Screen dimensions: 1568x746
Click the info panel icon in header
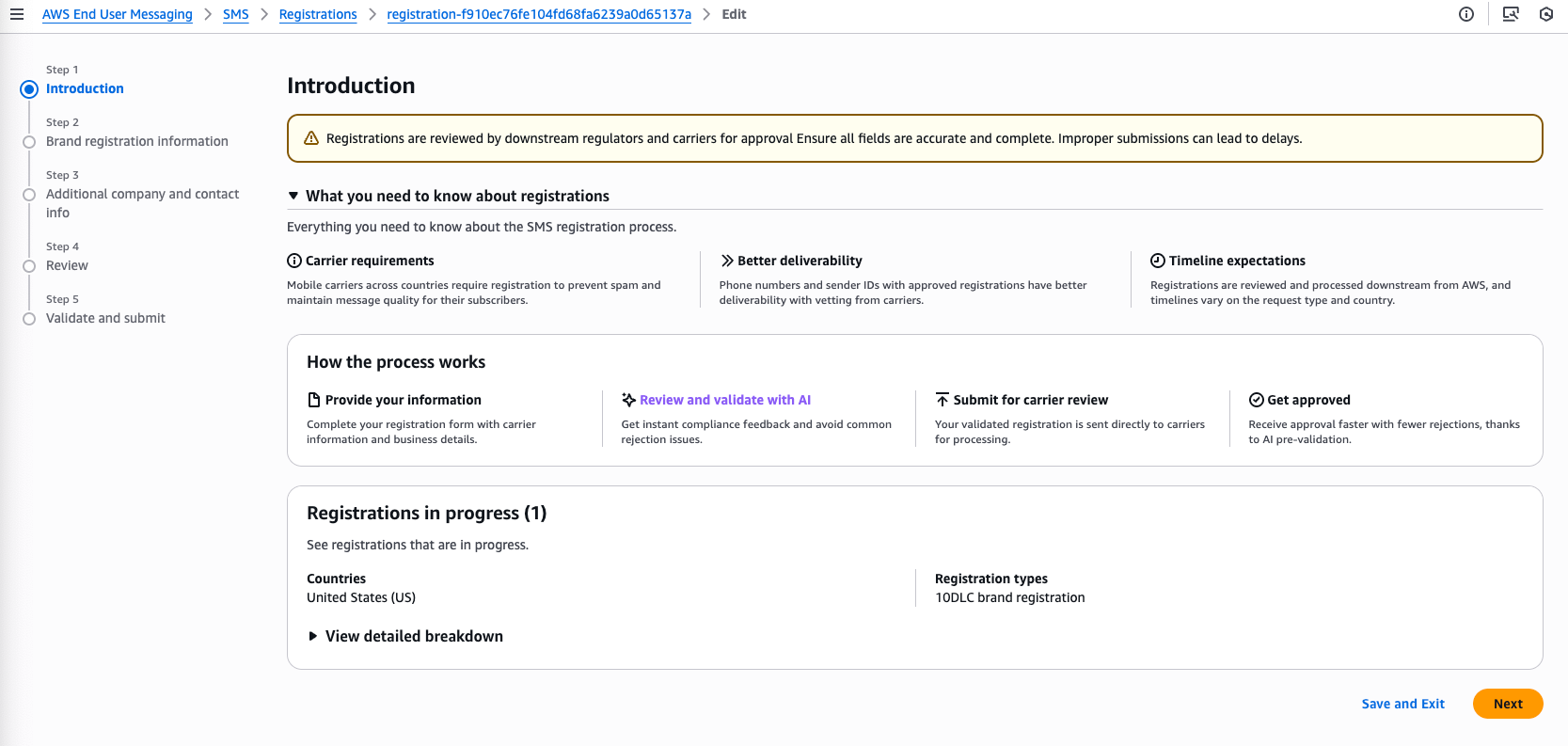click(x=1465, y=14)
